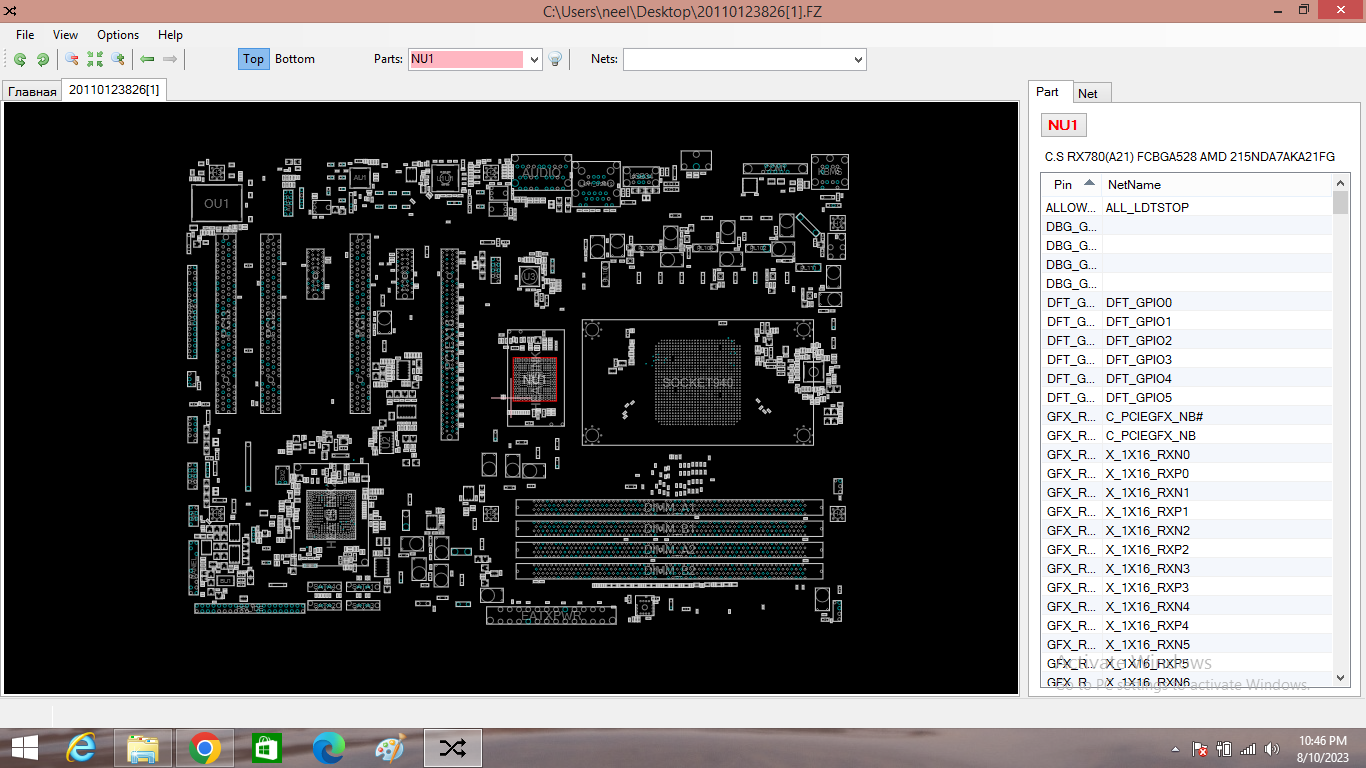Click the rotate right toolbar icon
This screenshot has height=768, width=1366.
pos(43,59)
